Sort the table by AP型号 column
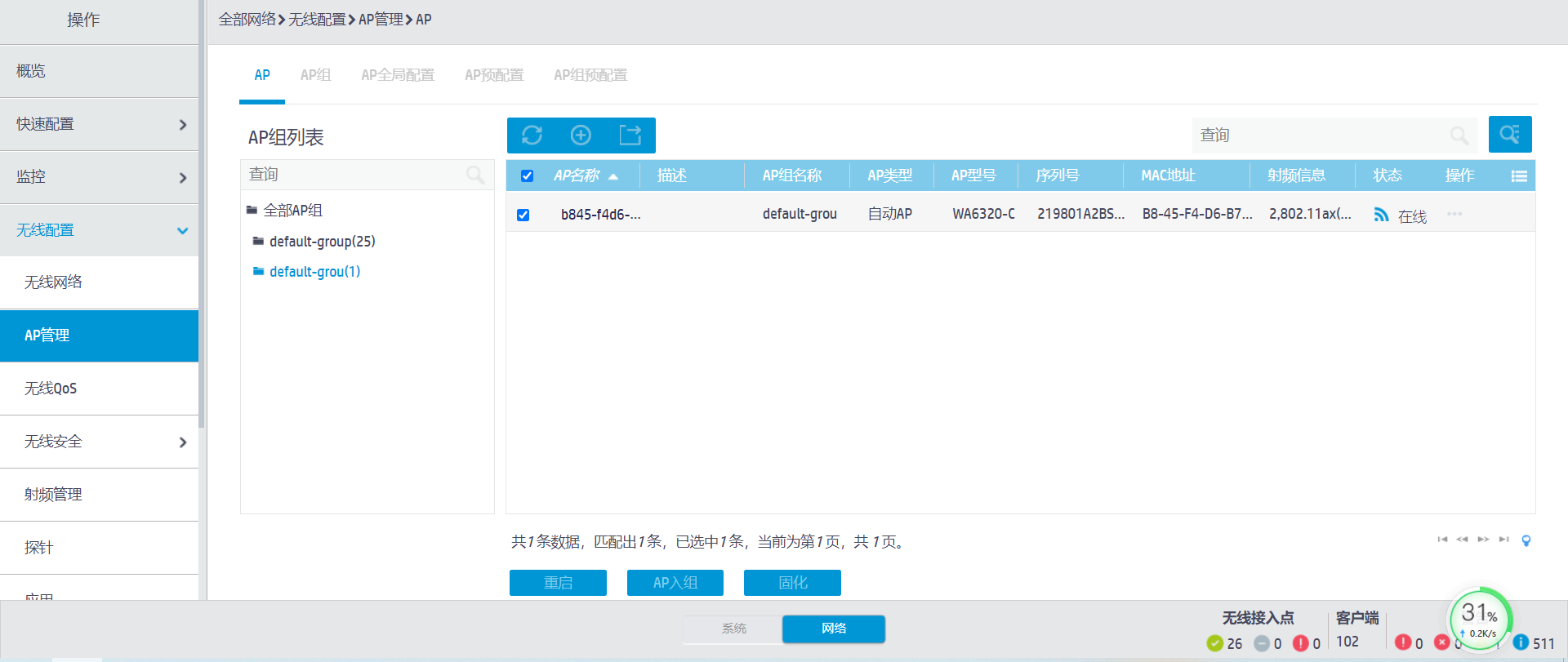 pyautogui.click(x=973, y=175)
